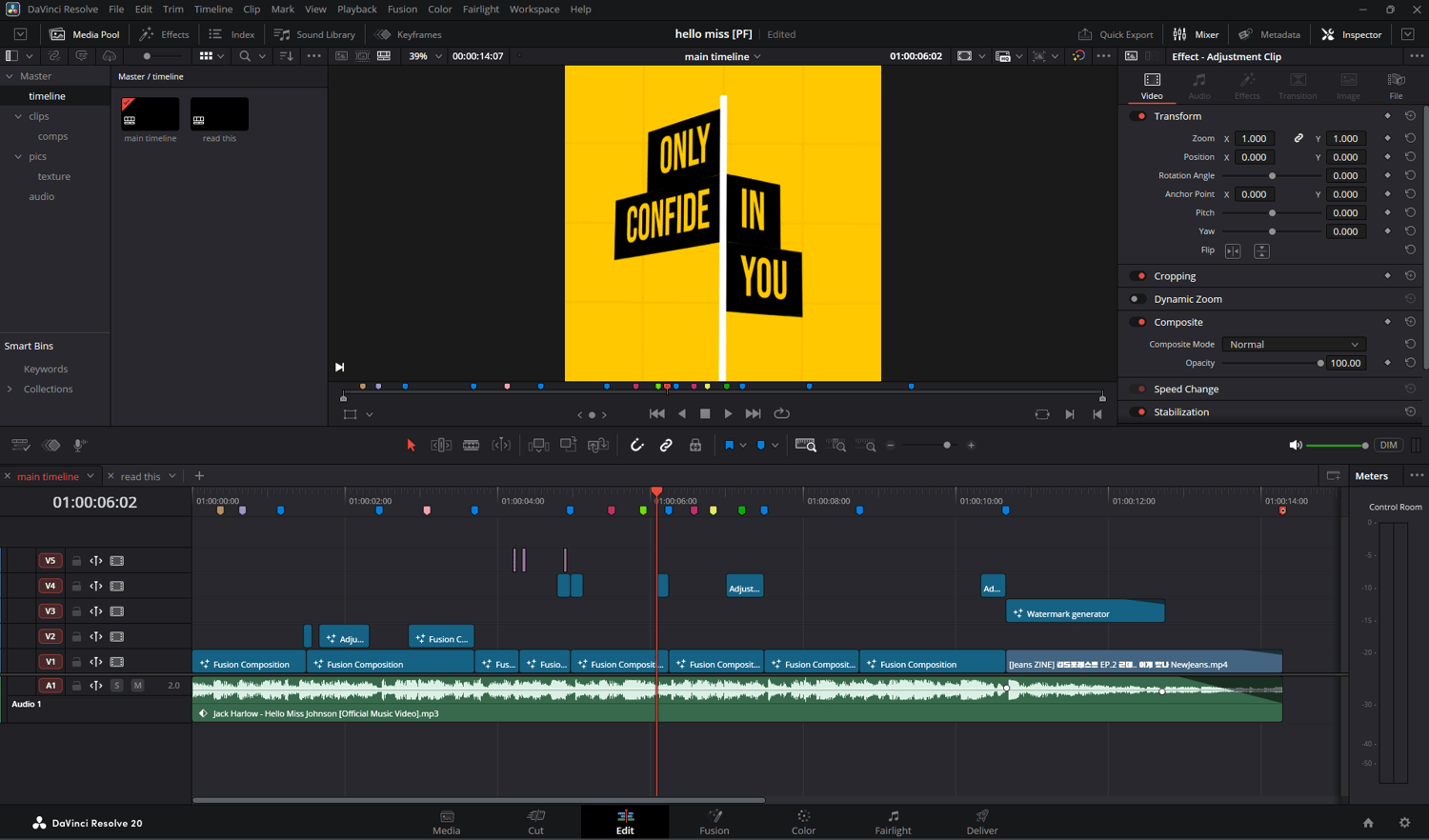This screenshot has width=1429, height=840.
Task: Flip clip horizontally in Inspector
Action: [1233, 251]
